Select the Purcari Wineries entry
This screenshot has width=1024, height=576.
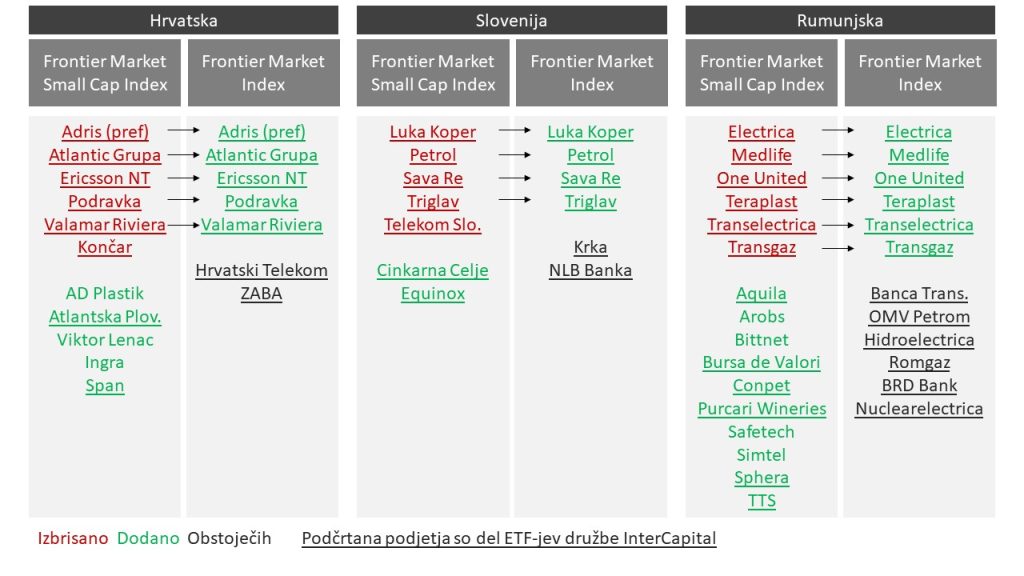(x=762, y=408)
